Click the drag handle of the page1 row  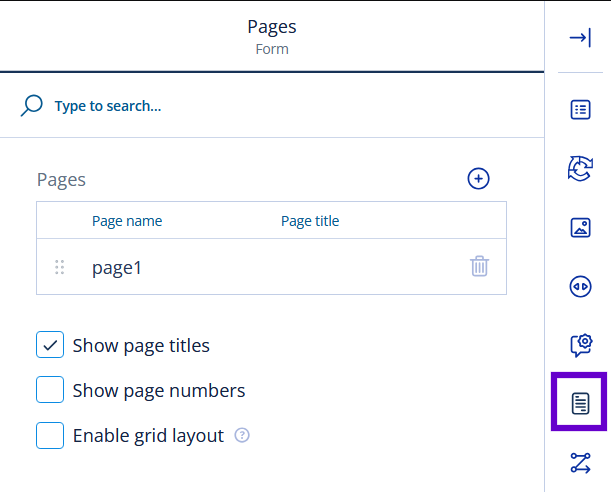click(59, 267)
